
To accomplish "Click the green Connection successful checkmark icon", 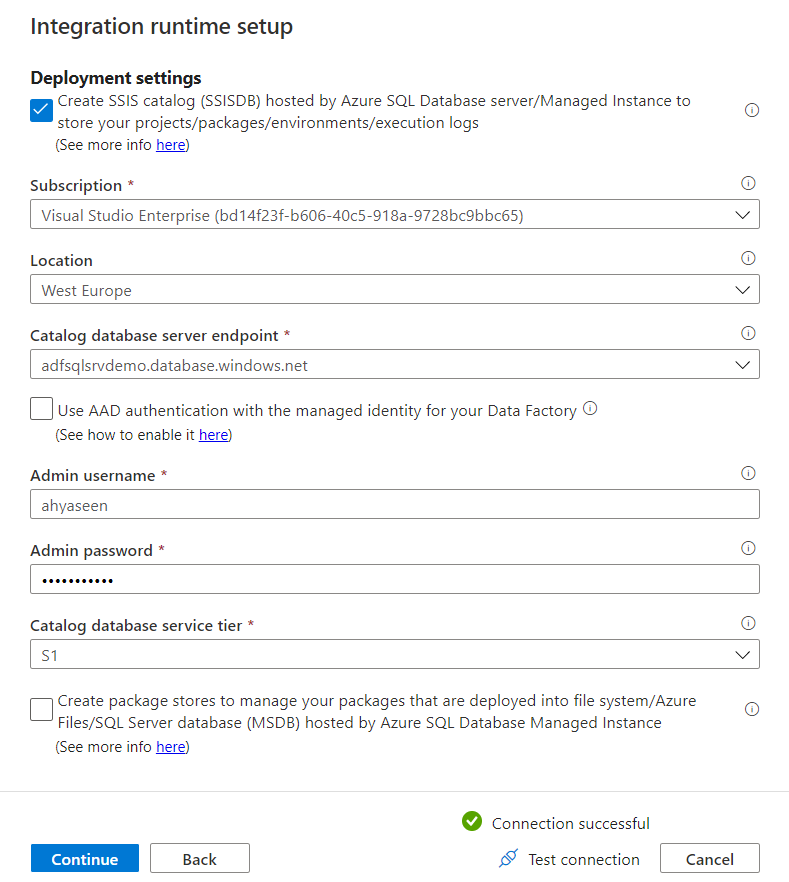I will tap(470, 822).
